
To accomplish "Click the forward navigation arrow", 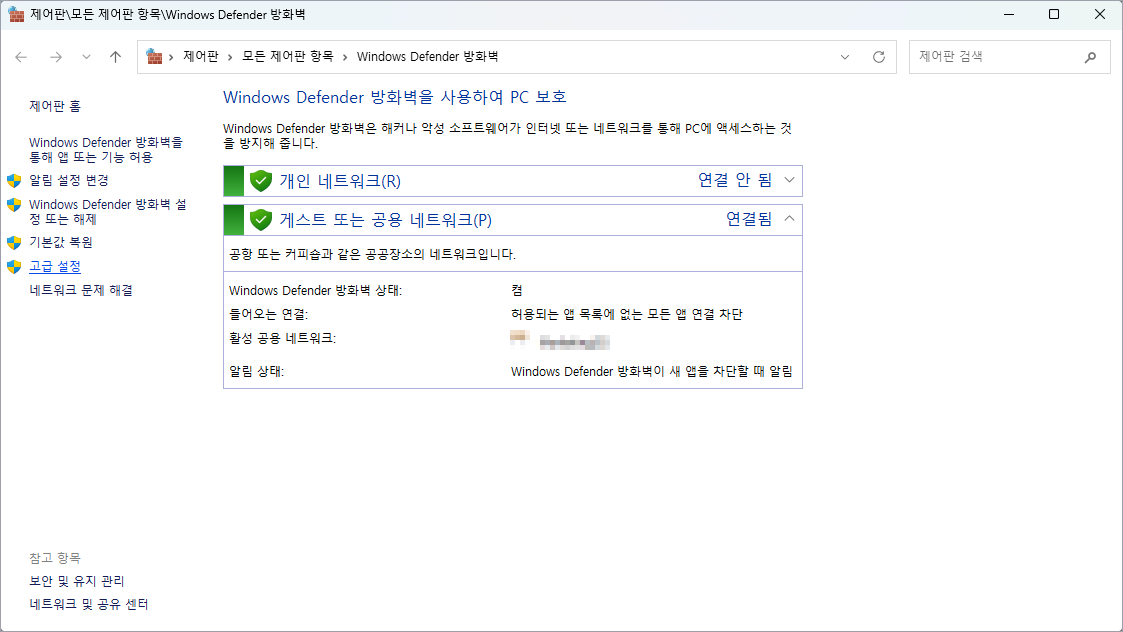I will pos(56,57).
